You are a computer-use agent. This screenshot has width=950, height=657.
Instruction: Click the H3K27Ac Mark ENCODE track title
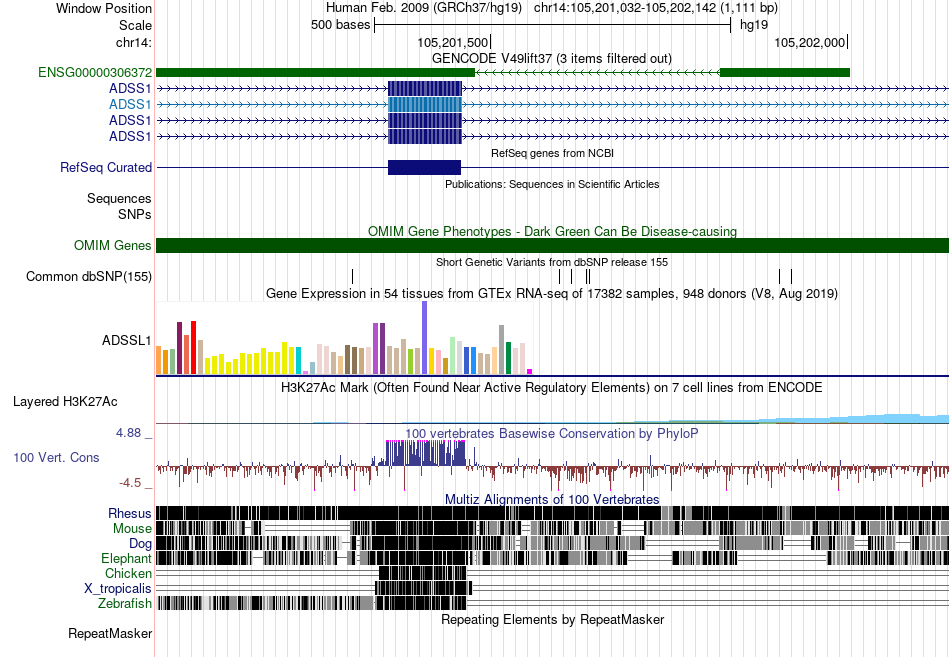click(552, 388)
